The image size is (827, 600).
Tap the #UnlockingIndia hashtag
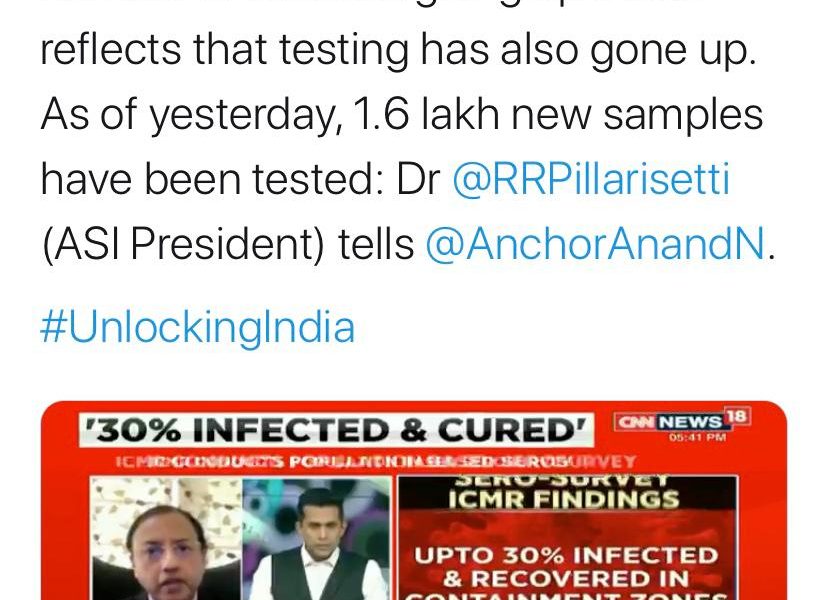(198, 328)
